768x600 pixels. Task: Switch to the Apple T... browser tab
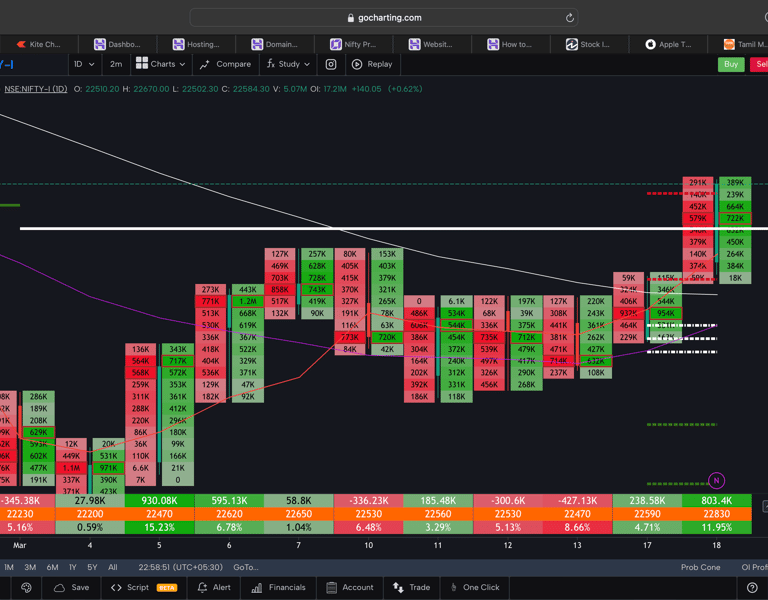pyautogui.click(x=668, y=44)
